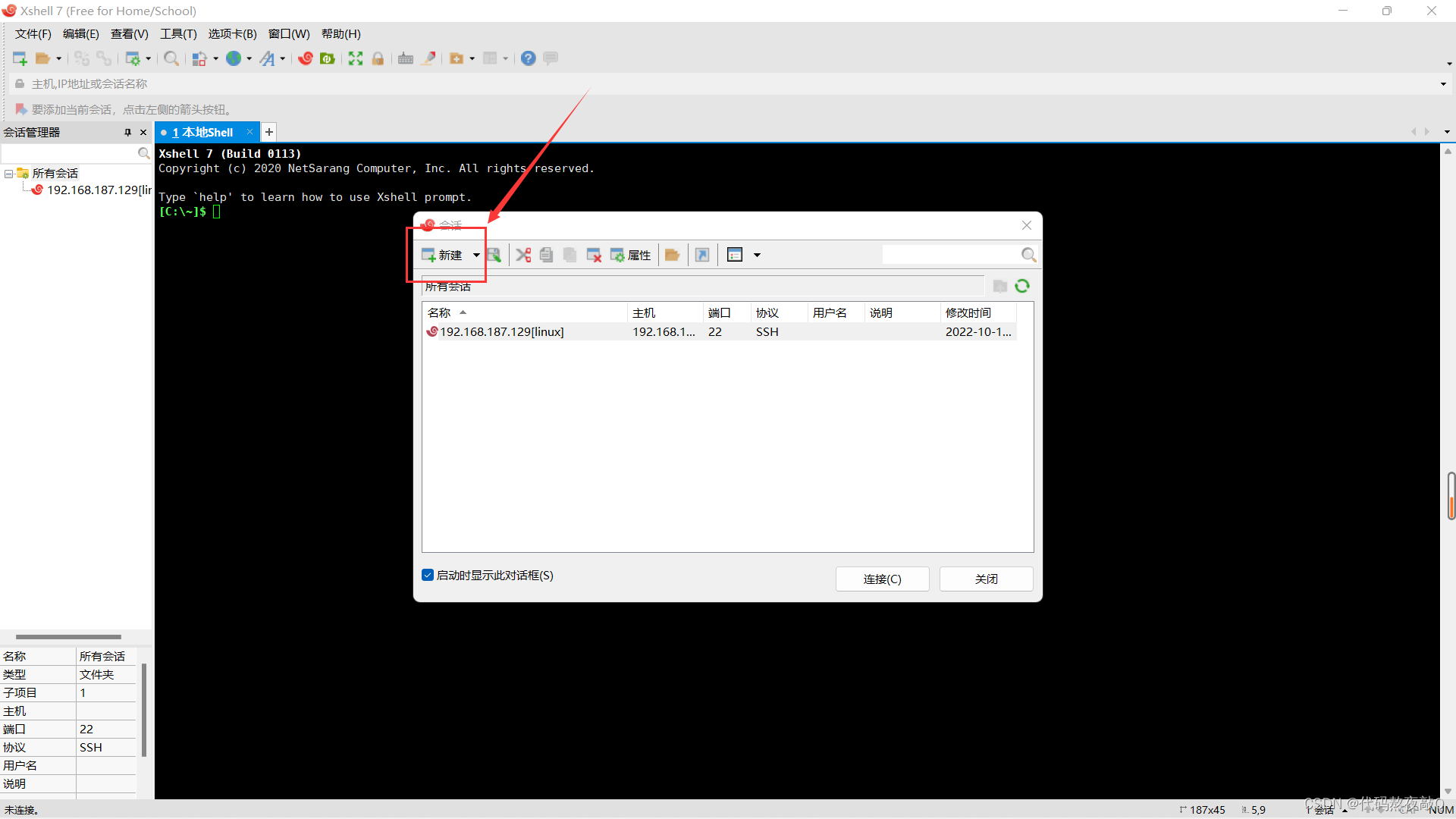Switch to the 本地Shell tab

(203, 132)
